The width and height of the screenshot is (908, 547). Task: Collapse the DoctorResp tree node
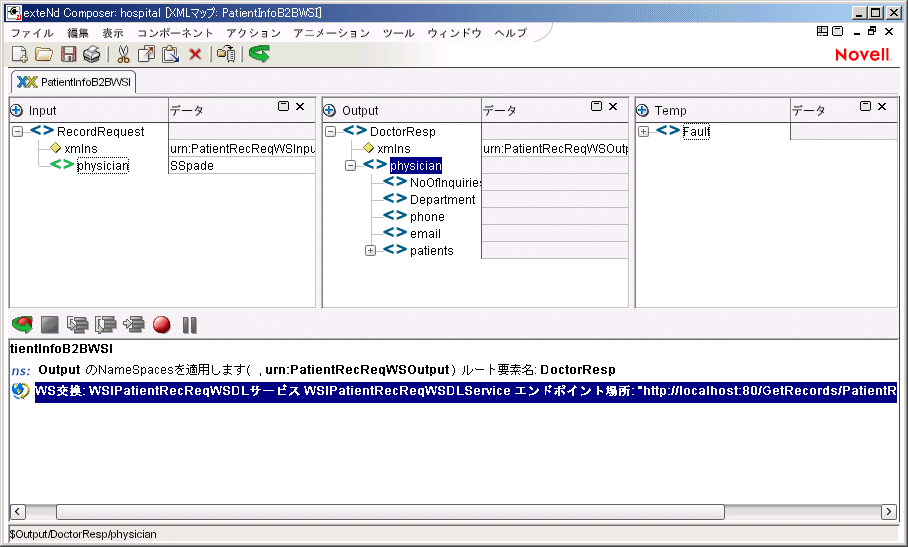coord(330,131)
